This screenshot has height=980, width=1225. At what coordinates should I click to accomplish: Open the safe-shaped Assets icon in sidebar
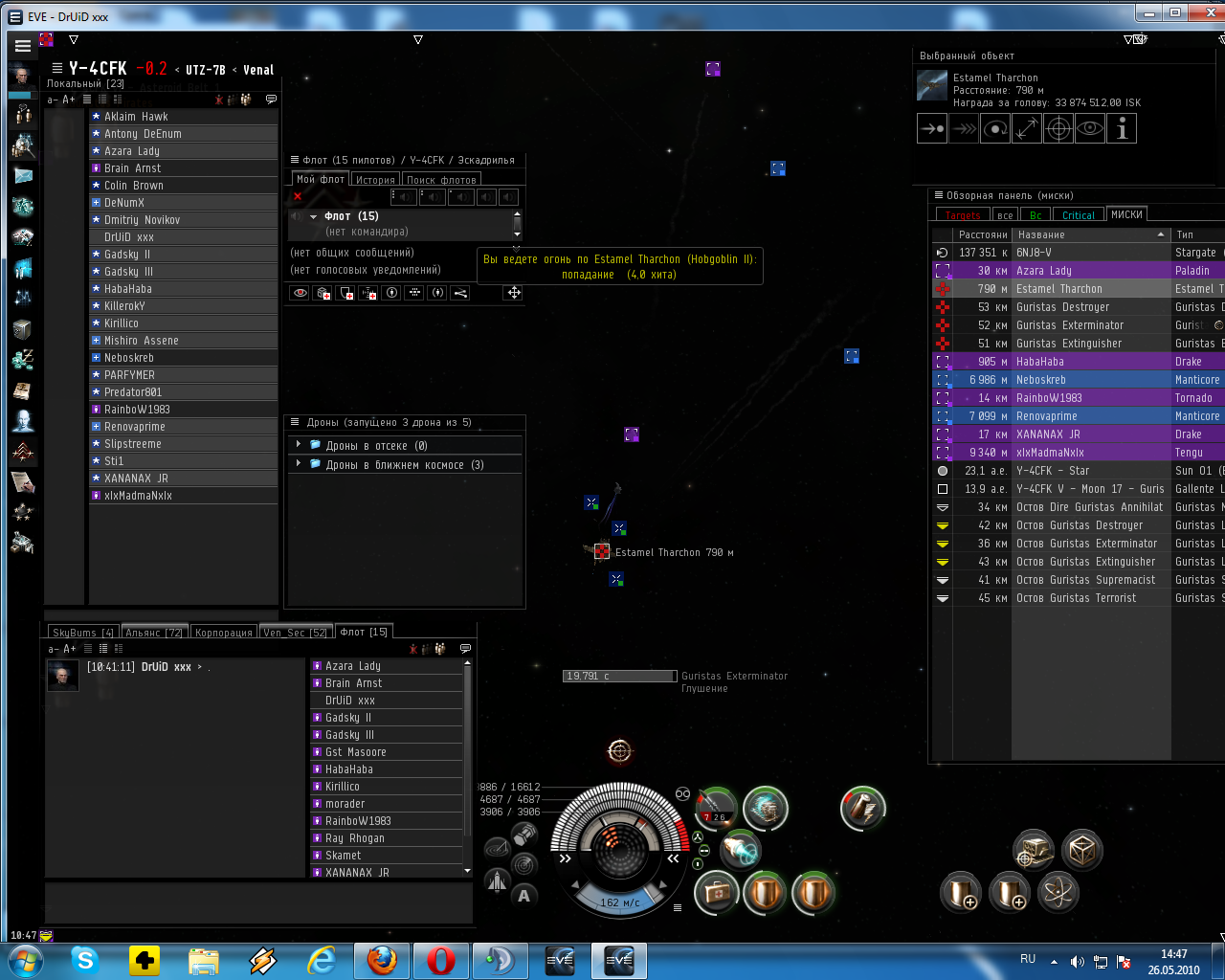[23, 329]
